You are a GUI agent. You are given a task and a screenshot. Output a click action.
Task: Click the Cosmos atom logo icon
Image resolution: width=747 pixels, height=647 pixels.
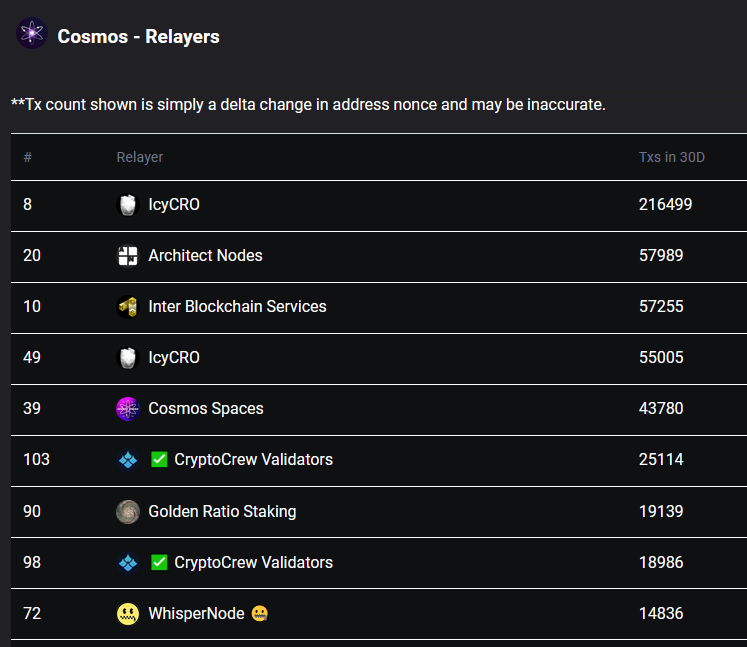(x=32, y=33)
